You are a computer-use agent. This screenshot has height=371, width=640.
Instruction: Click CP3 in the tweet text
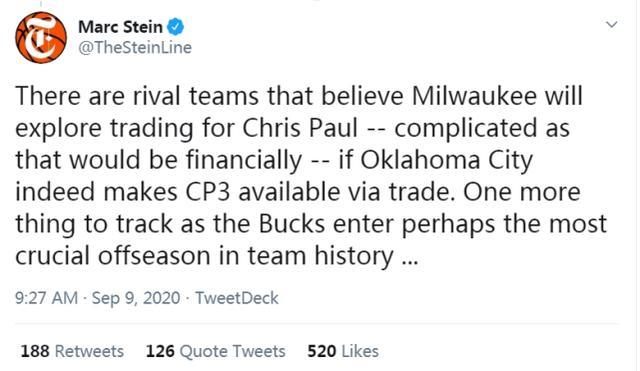click(208, 192)
